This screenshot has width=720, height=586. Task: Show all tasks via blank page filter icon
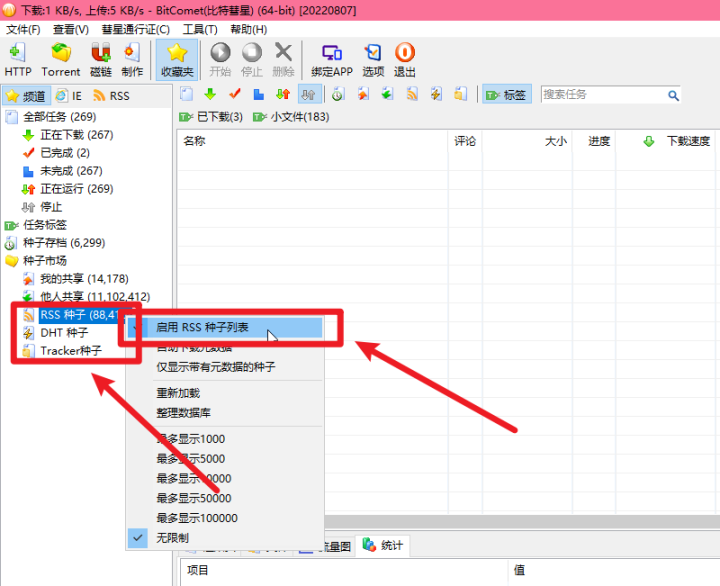(x=186, y=94)
